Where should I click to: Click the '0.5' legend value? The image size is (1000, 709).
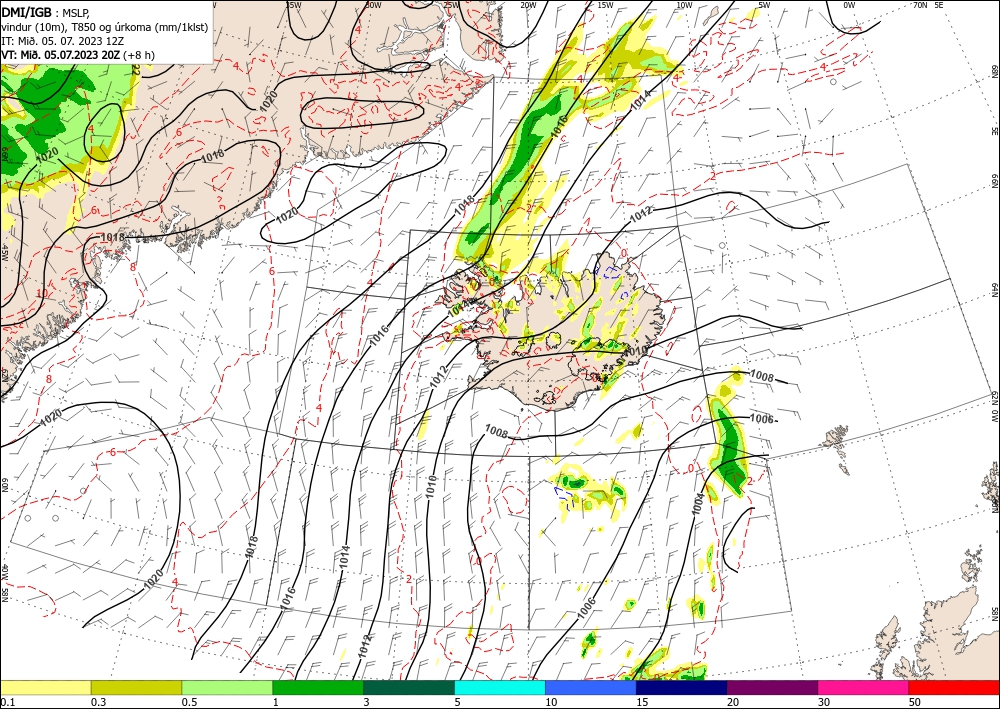coord(189,702)
